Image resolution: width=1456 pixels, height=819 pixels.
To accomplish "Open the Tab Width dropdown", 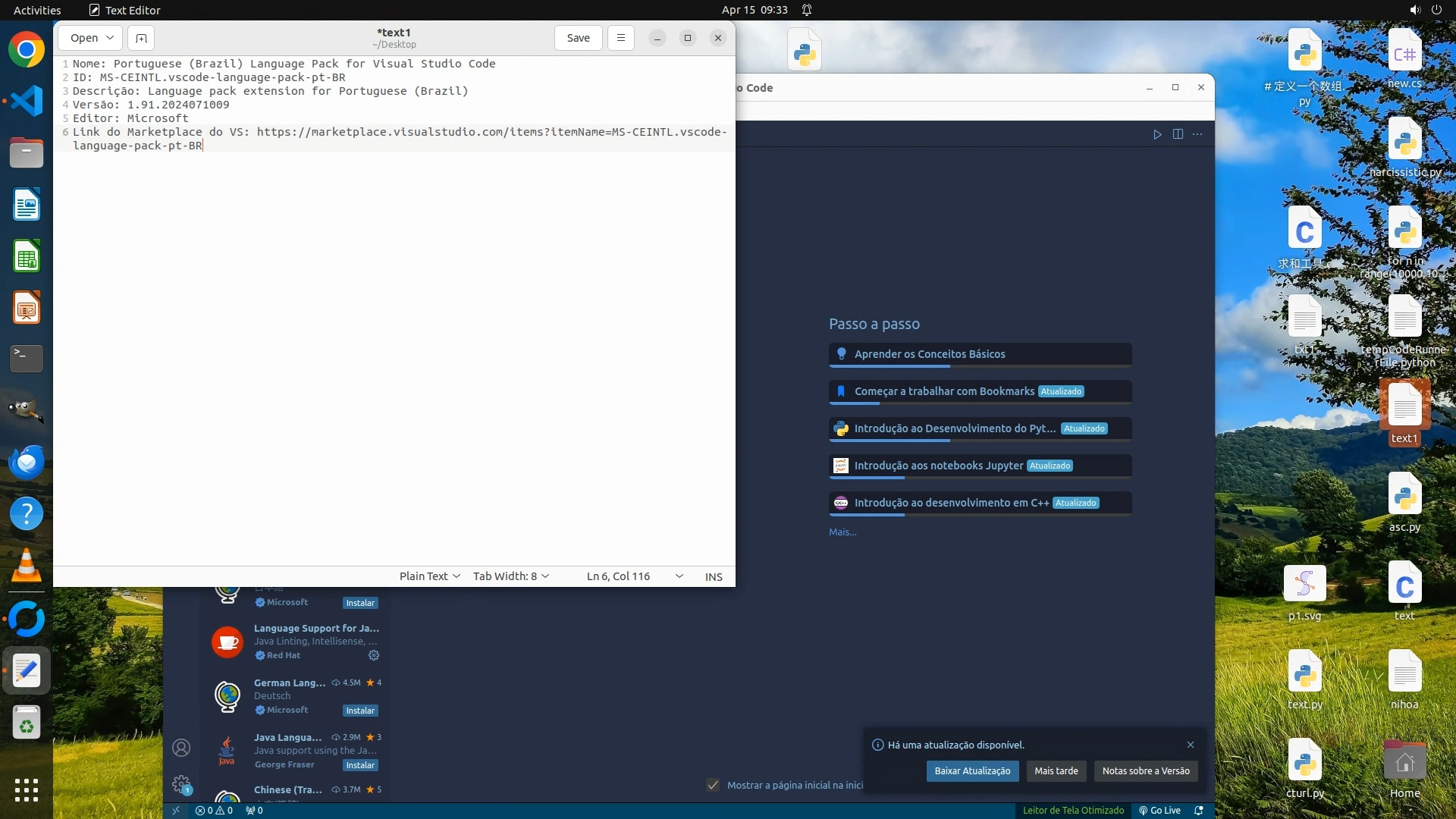I will [510, 576].
